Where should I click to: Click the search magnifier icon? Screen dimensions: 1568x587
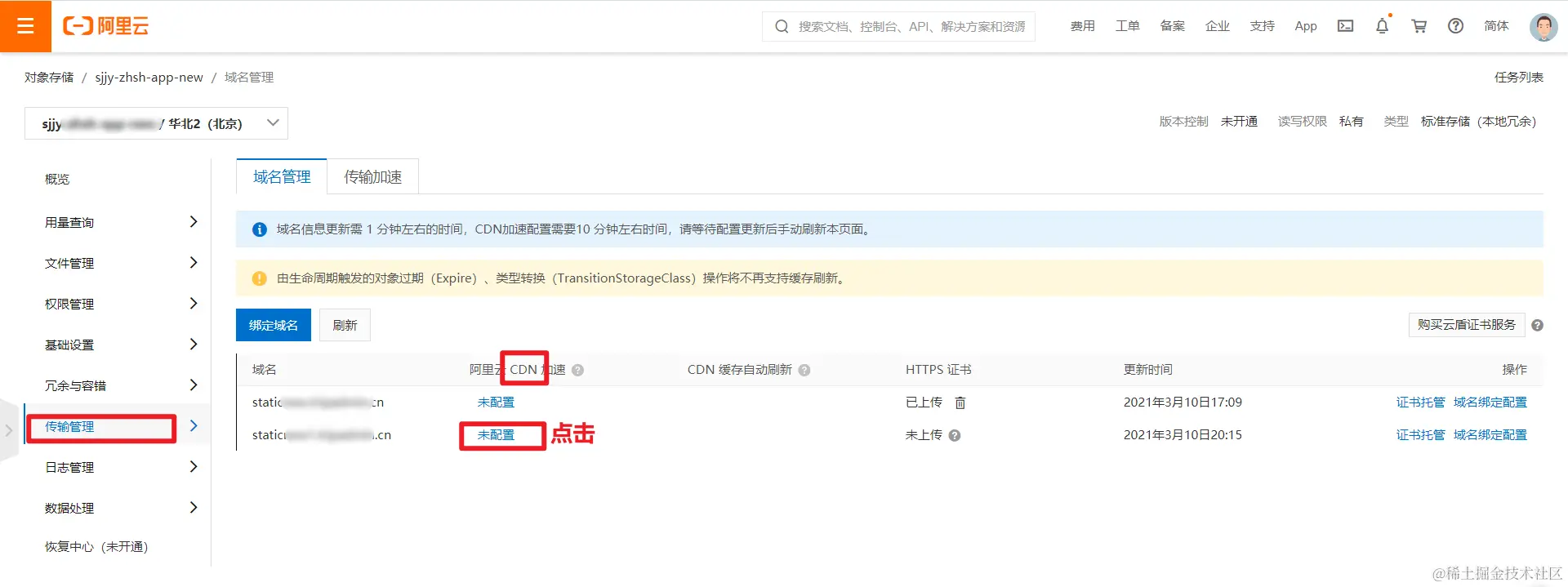pos(782,26)
